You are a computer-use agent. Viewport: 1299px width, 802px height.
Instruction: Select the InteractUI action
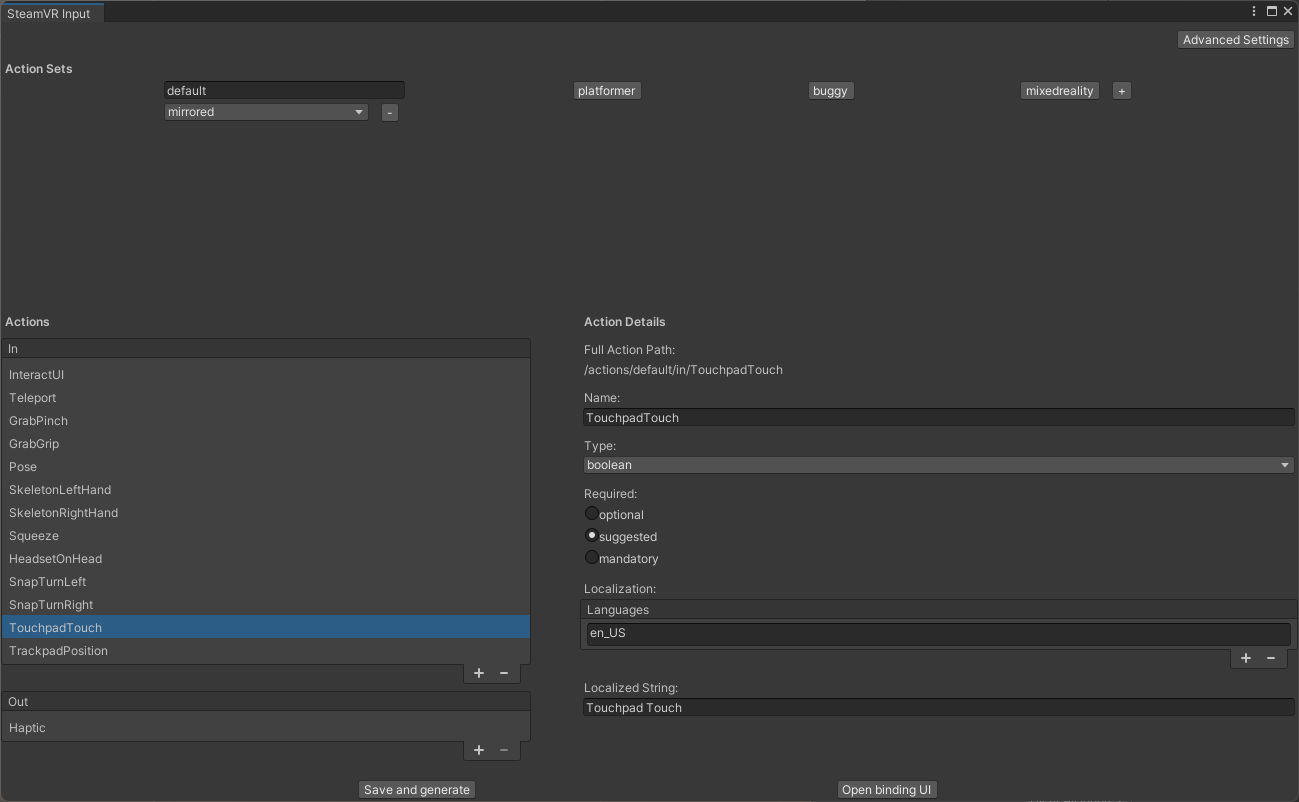[x=266, y=375]
